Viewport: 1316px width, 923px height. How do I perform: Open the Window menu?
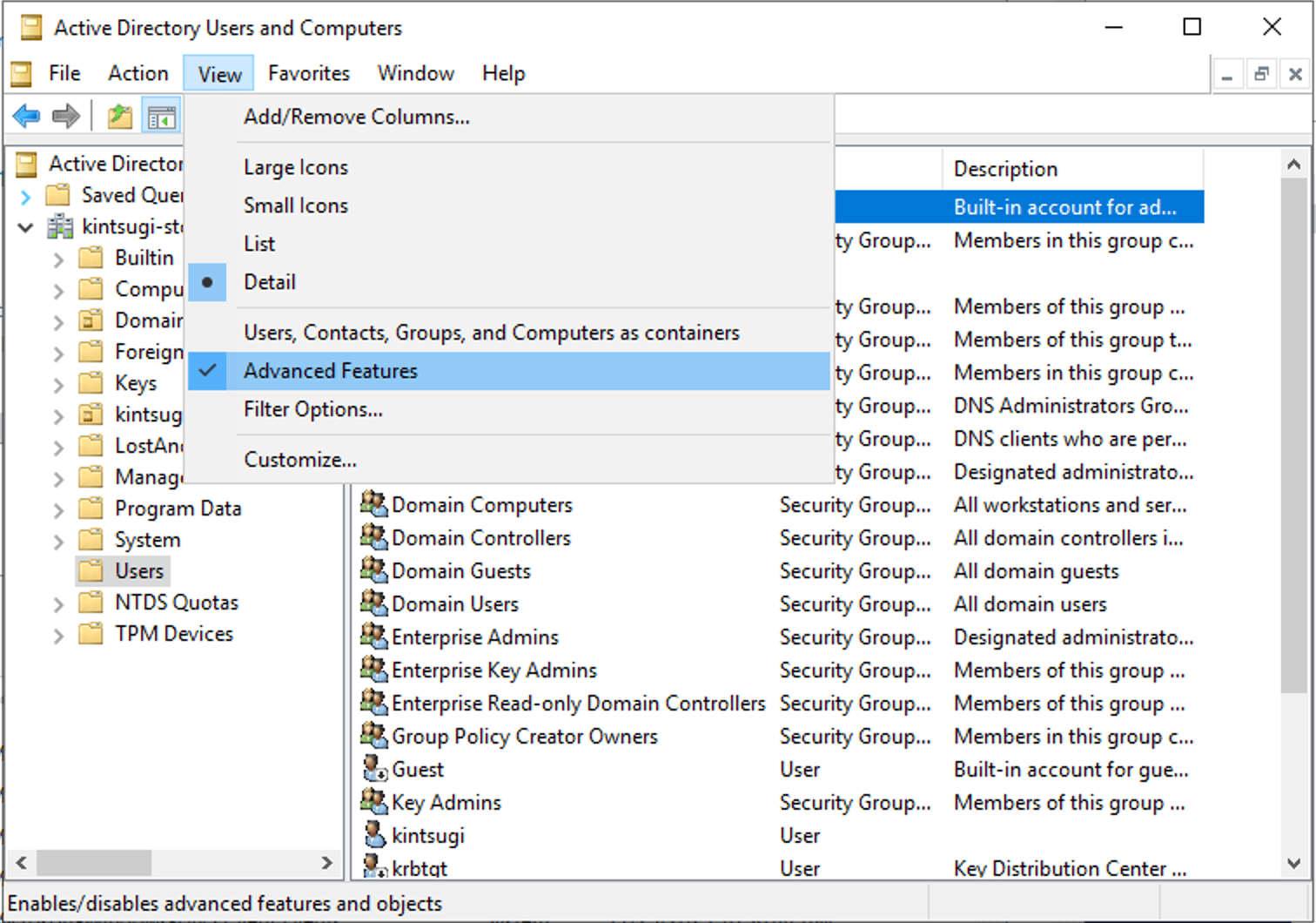[x=416, y=73]
